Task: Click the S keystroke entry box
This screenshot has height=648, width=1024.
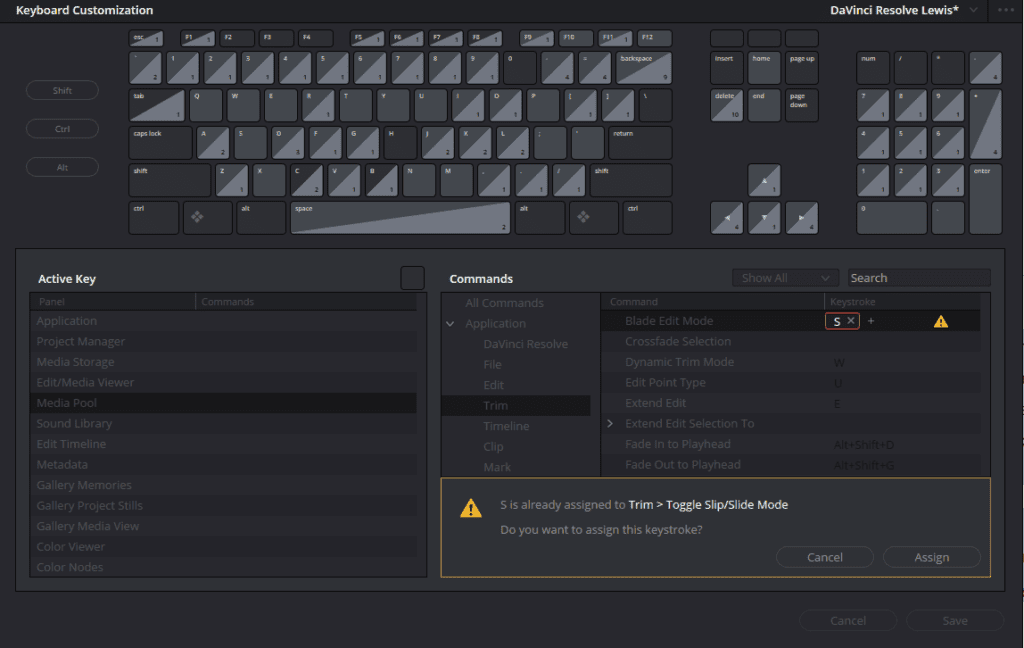Action: point(842,321)
